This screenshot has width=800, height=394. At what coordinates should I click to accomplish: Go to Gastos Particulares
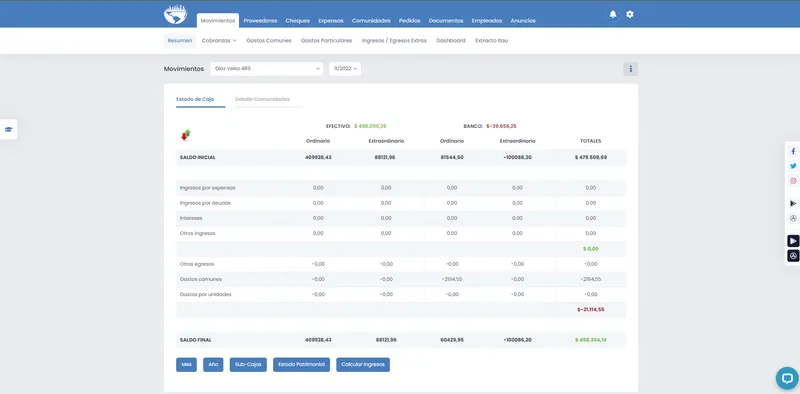(327, 40)
